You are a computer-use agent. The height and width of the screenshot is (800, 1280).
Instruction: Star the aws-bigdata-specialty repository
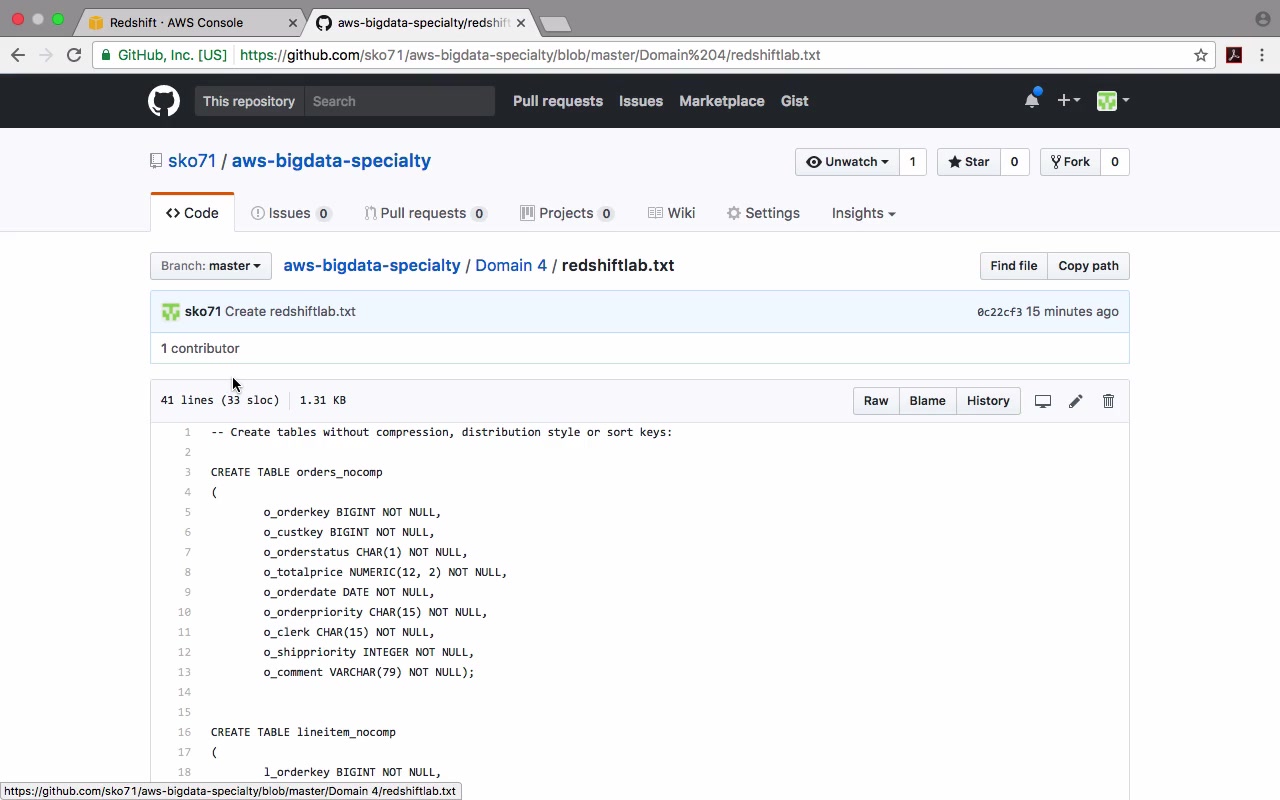tap(968, 162)
